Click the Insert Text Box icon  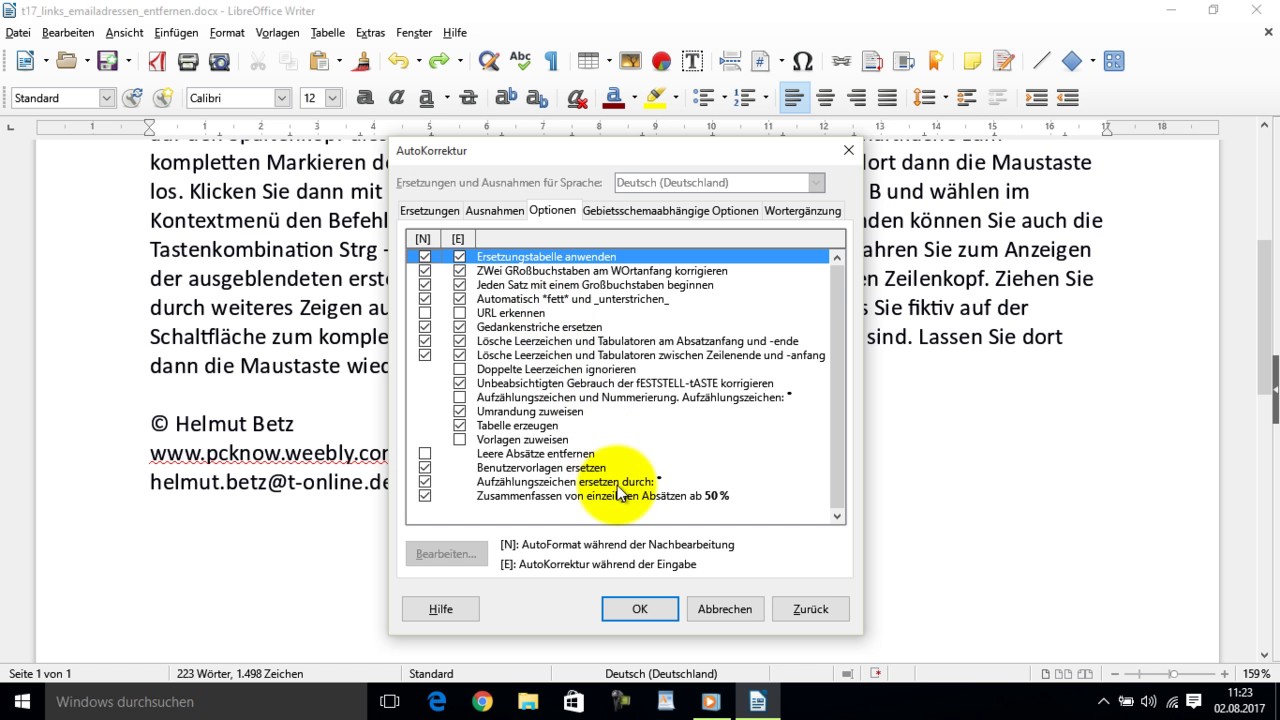(692, 61)
